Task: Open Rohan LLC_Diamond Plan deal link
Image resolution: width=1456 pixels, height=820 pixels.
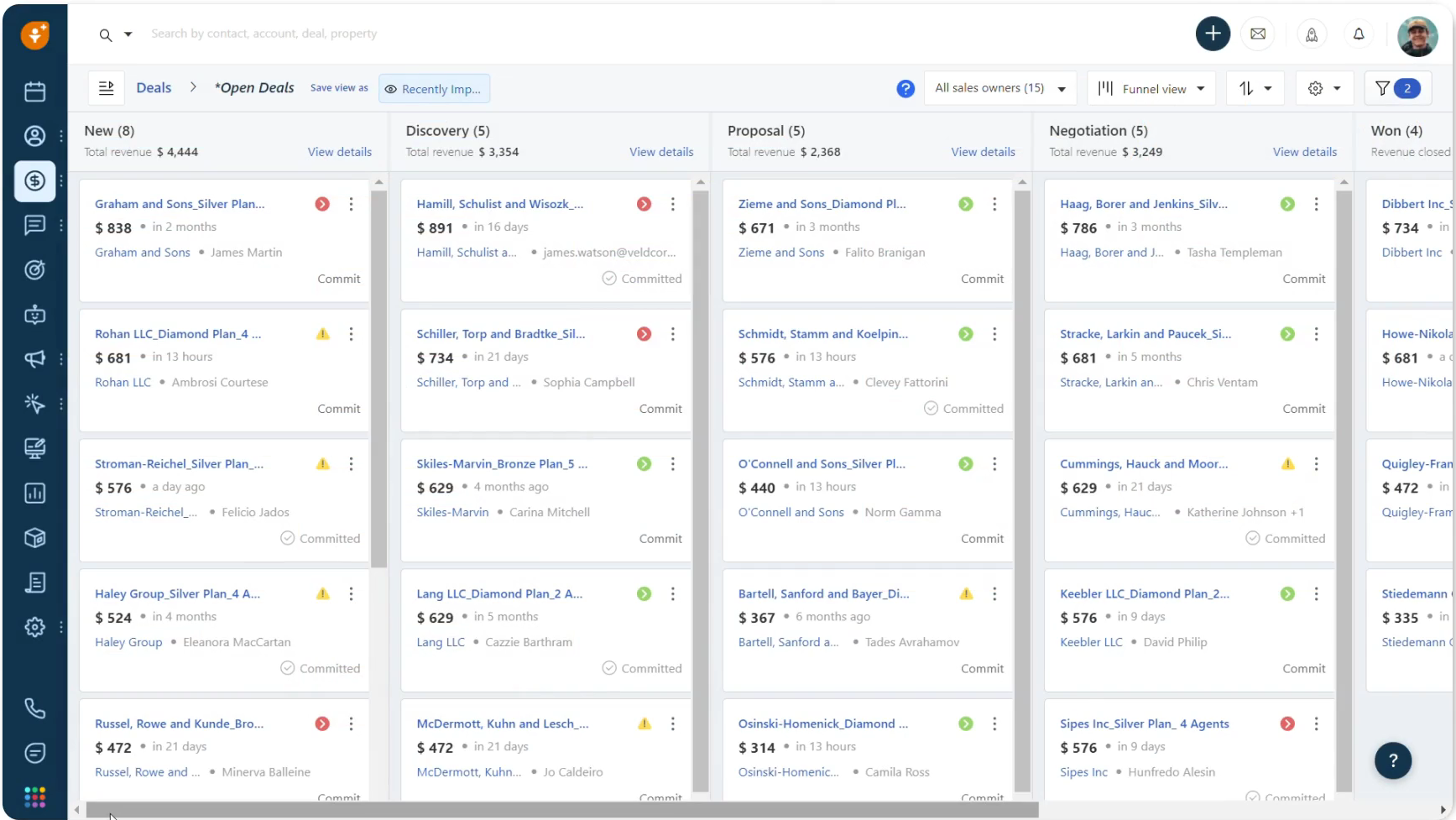Action: (x=178, y=334)
